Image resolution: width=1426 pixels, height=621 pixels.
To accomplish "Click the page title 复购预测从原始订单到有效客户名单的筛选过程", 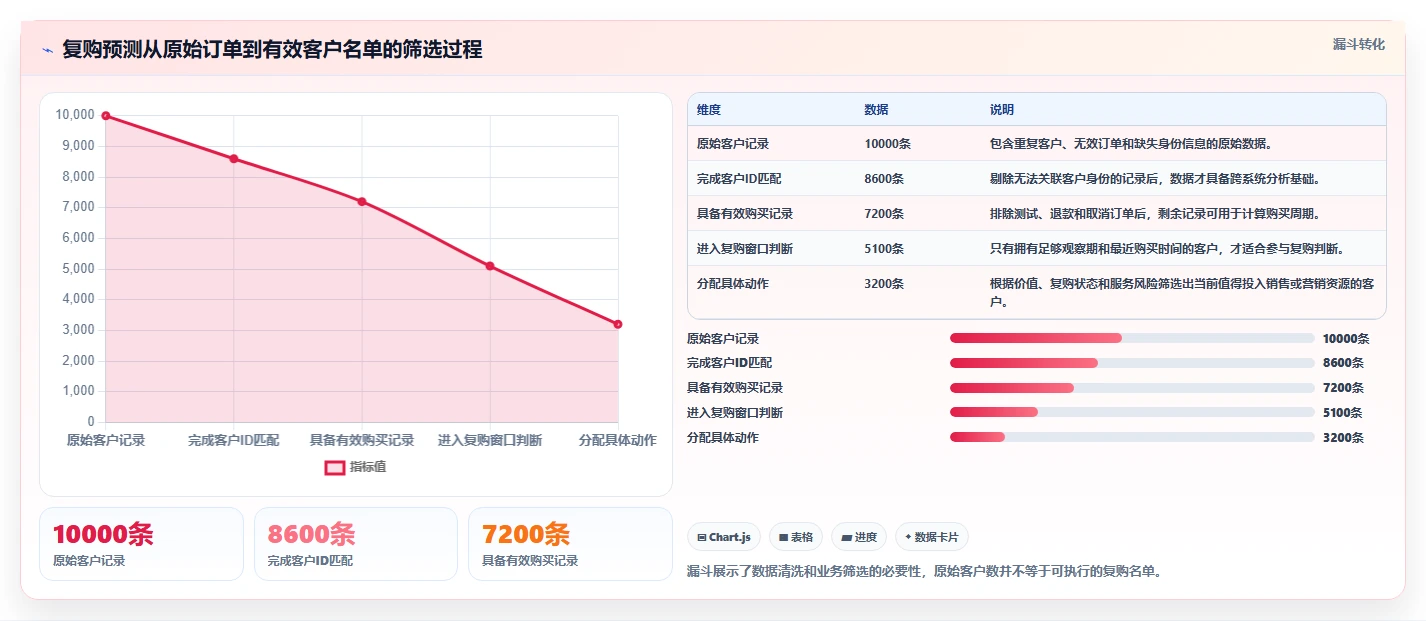I will tap(272, 50).
